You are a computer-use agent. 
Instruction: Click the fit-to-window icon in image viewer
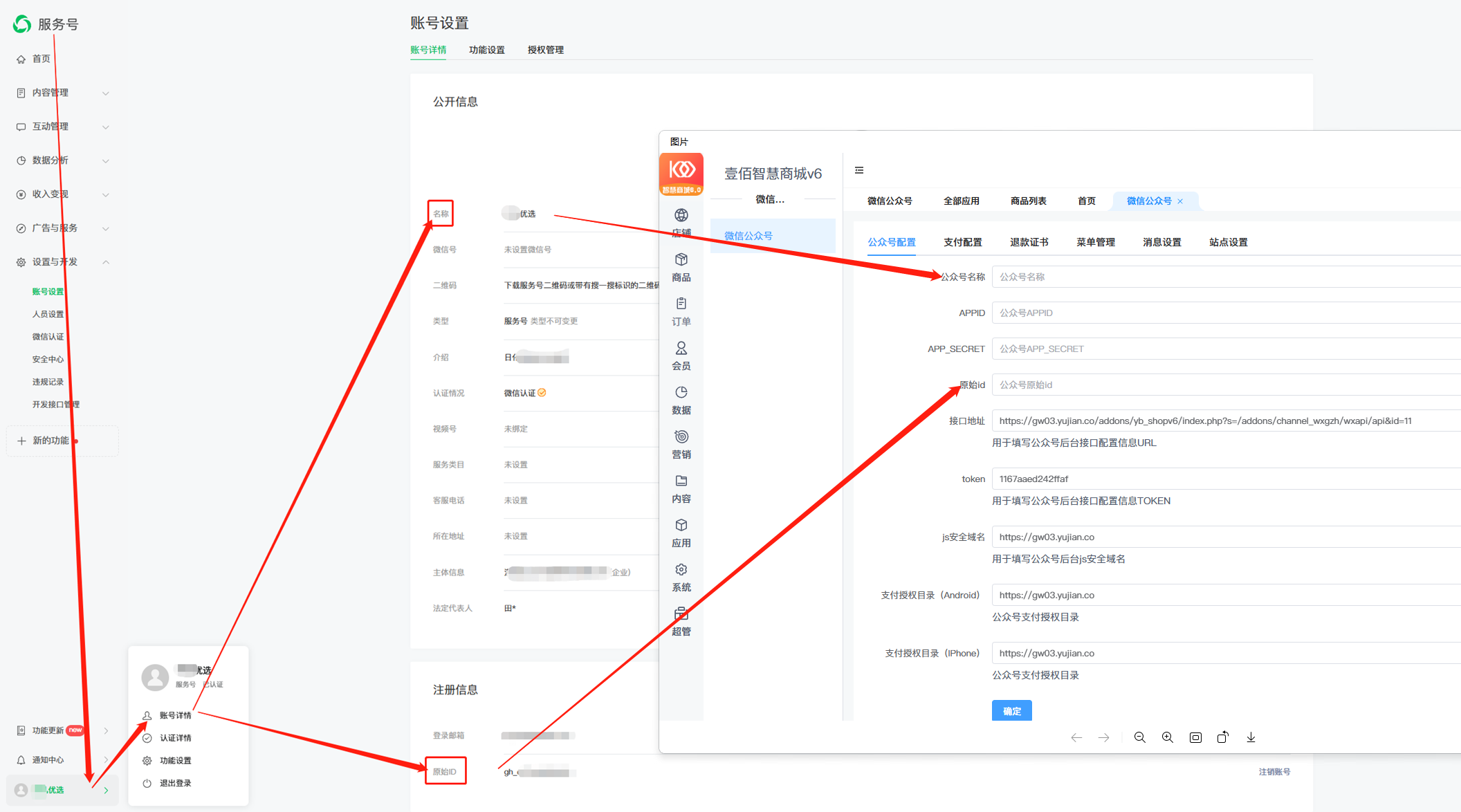[1195, 737]
